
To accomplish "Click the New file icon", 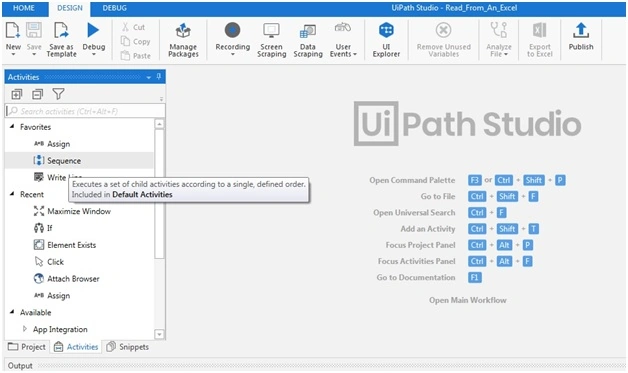I will (13, 30).
